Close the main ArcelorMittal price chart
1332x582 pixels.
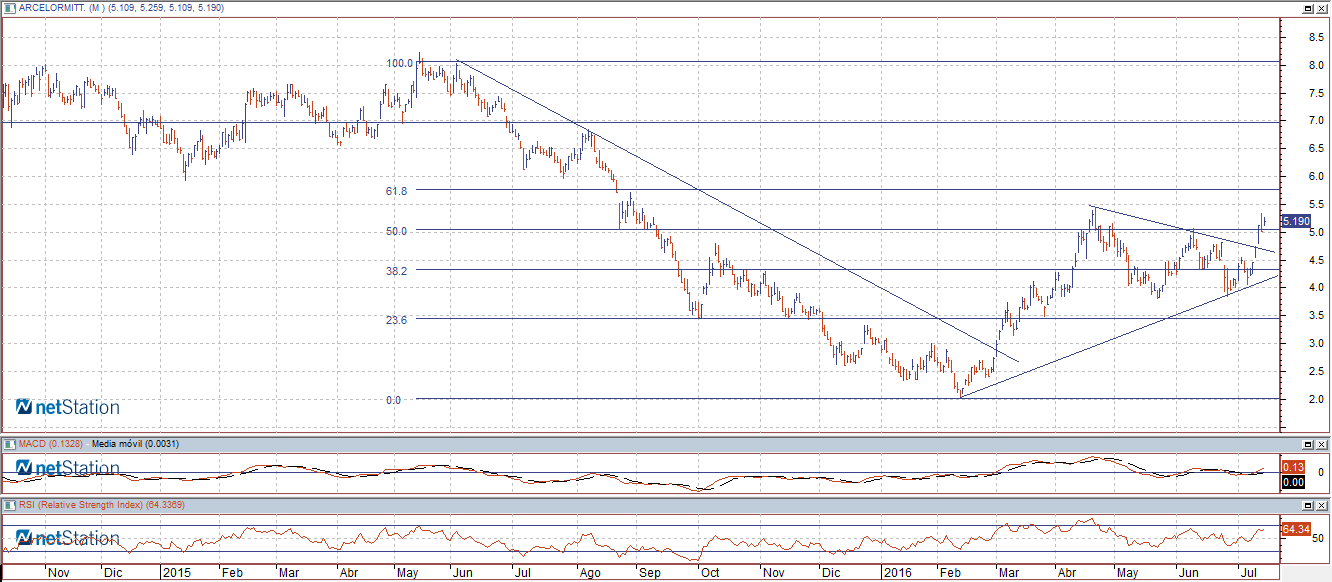[x=1322, y=8]
